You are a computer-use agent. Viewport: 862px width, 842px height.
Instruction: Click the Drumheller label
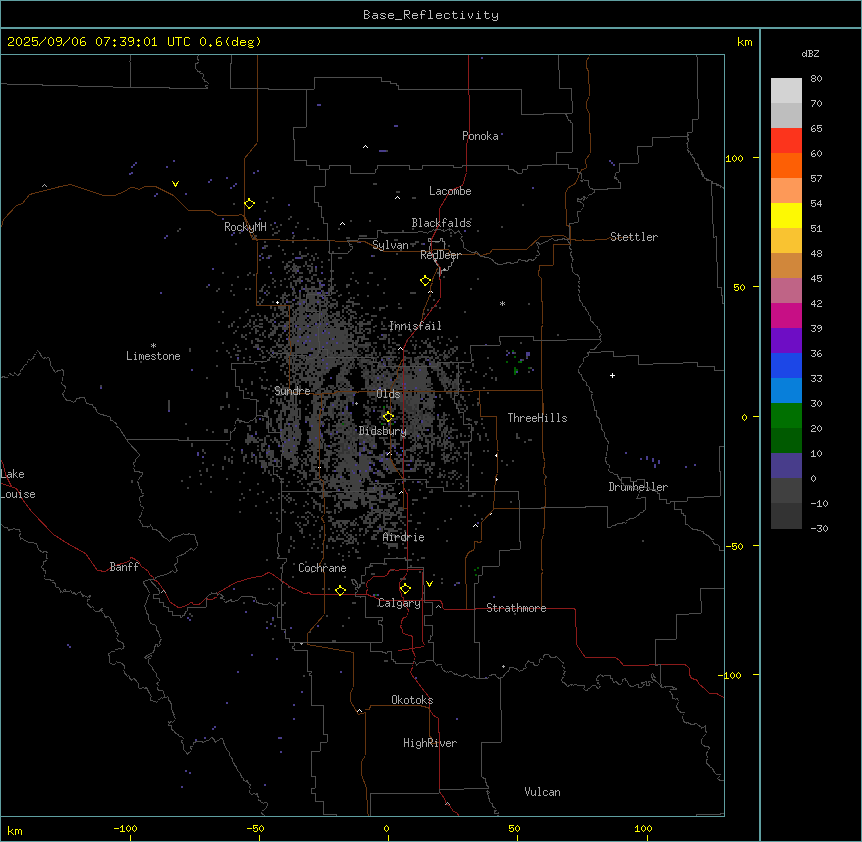pyautogui.click(x=638, y=487)
